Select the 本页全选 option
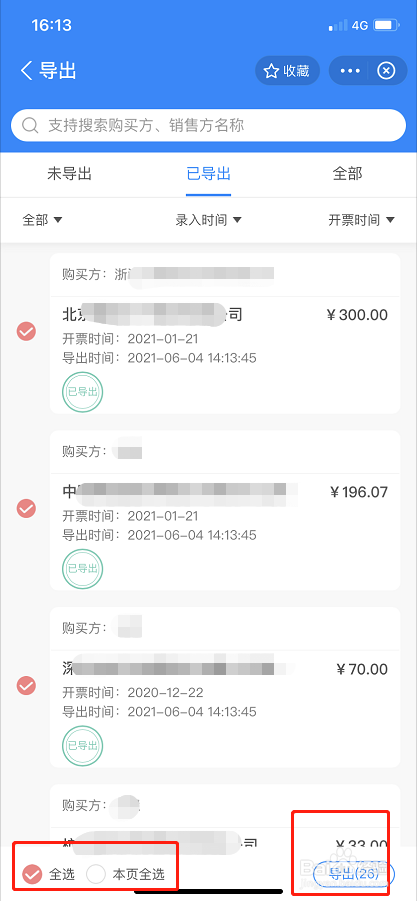 [126, 874]
